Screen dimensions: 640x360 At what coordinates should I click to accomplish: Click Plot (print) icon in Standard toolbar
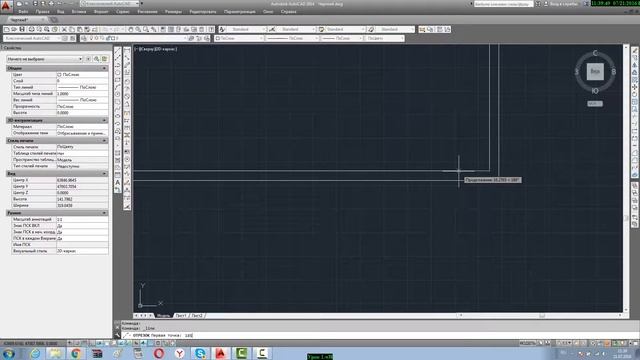(x=31, y=29)
